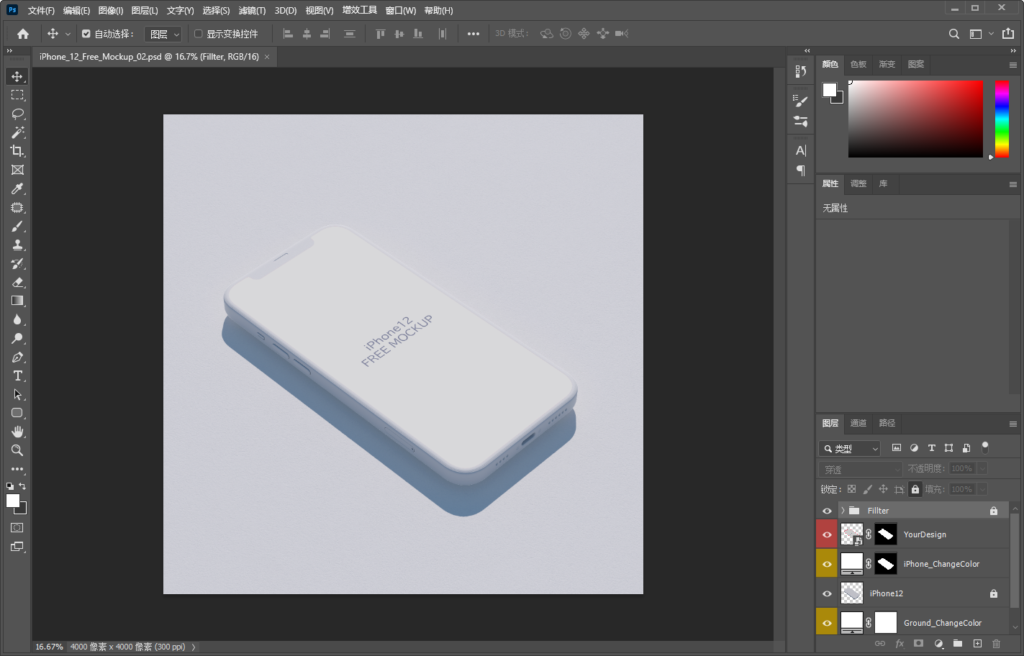Delete layer using the trash icon
The width and height of the screenshot is (1024, 656).
pos(996,644)
